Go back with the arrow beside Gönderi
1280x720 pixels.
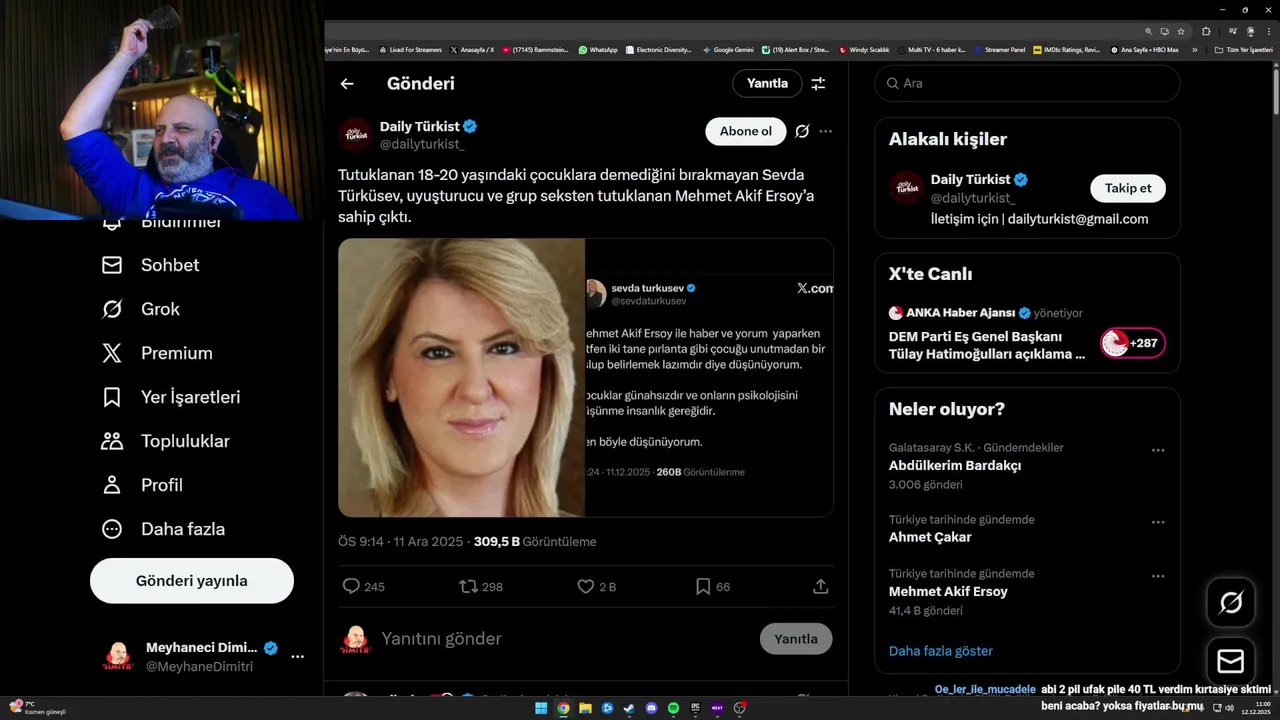(x=347, y=84)
